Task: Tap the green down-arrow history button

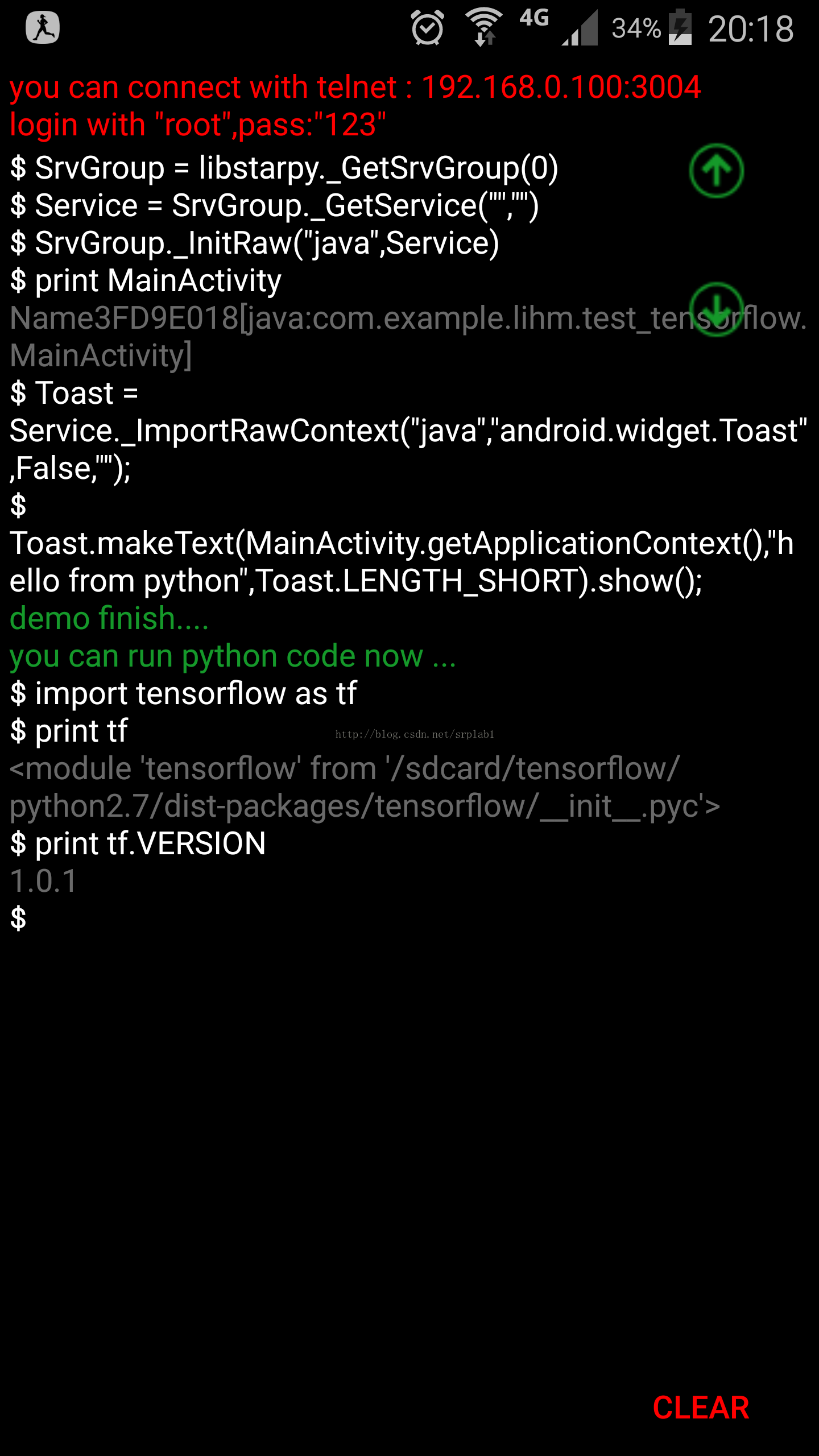Action: [x=716, y=309]
